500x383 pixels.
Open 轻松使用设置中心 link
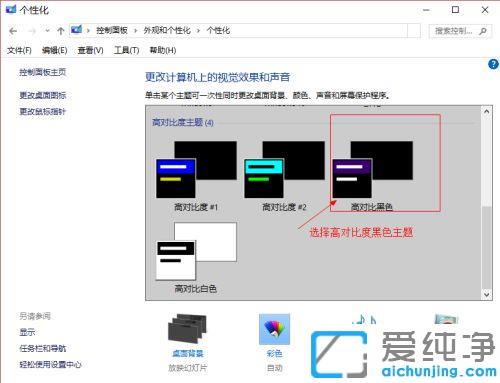[x=50, y=365]
